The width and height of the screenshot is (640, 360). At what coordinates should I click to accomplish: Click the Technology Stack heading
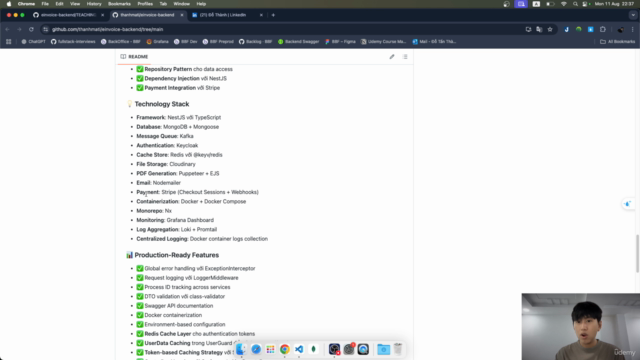(162, 104)
